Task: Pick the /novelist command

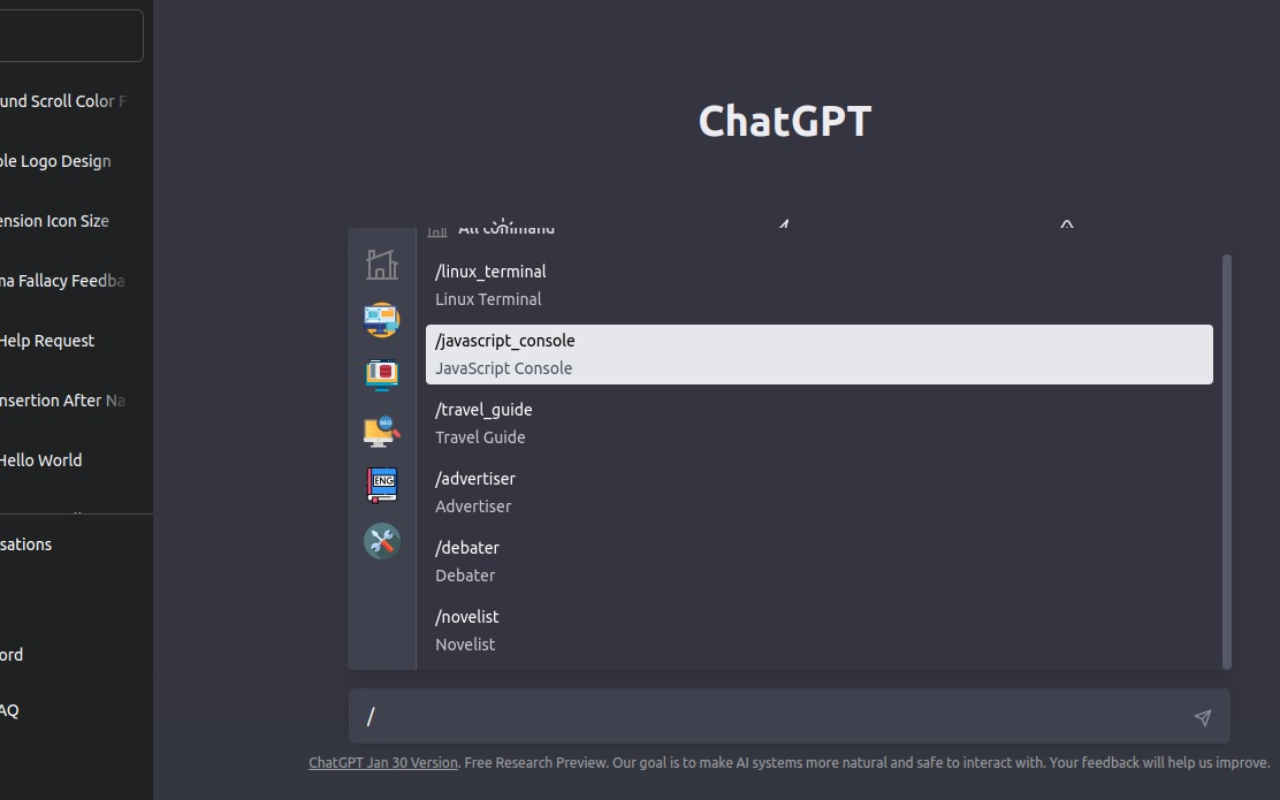Action: point(819,630)
